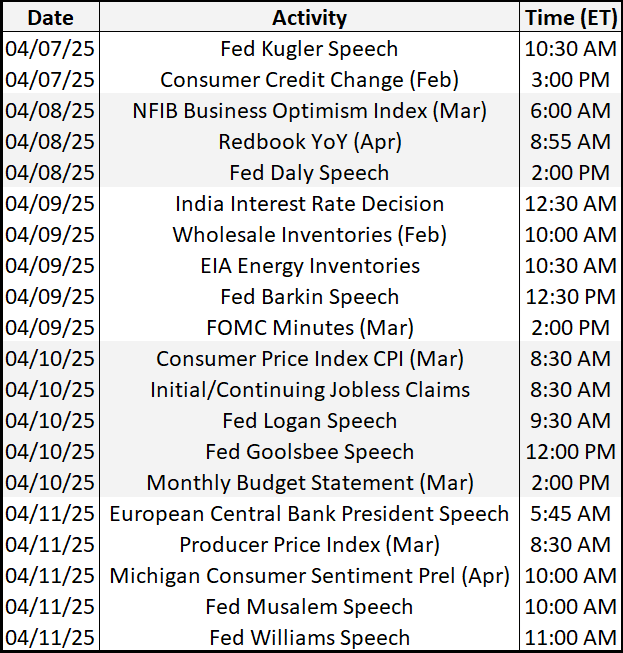
Task: Select the Redbook YoY (Apr) cell
Action: pyautogui.click(x=309, y=142)
